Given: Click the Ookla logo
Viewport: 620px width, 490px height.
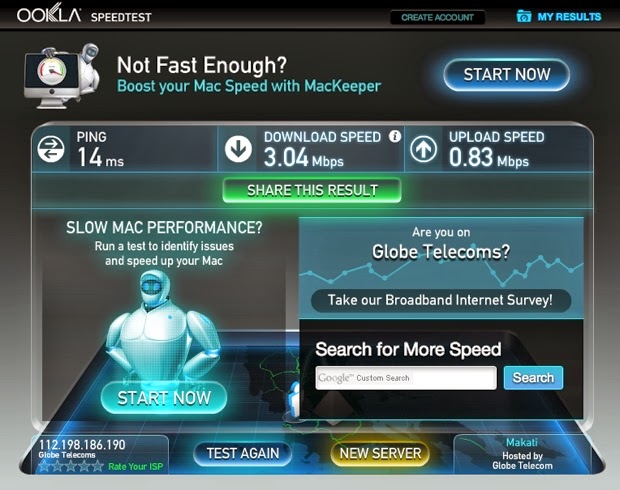Looking at the screenshot, I should pos(49,13).
